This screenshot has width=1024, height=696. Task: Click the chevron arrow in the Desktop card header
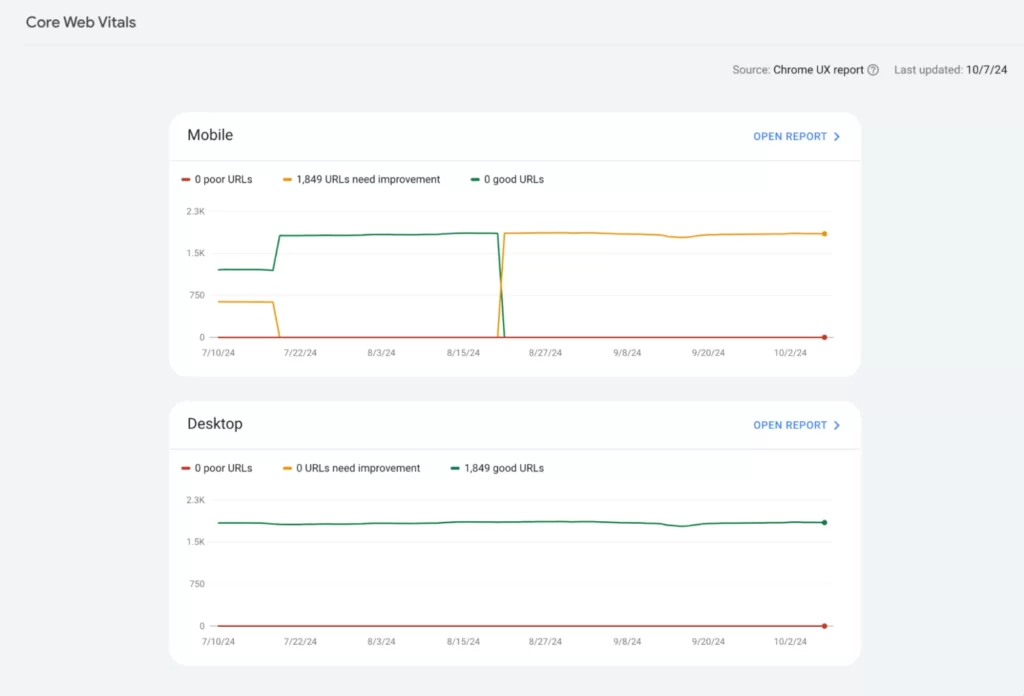837,425
